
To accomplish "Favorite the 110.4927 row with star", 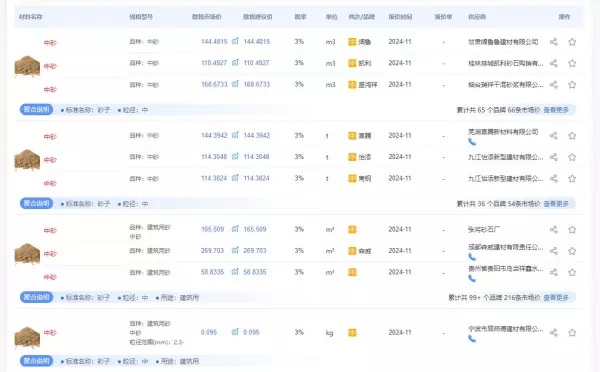I will click(572, 63).
